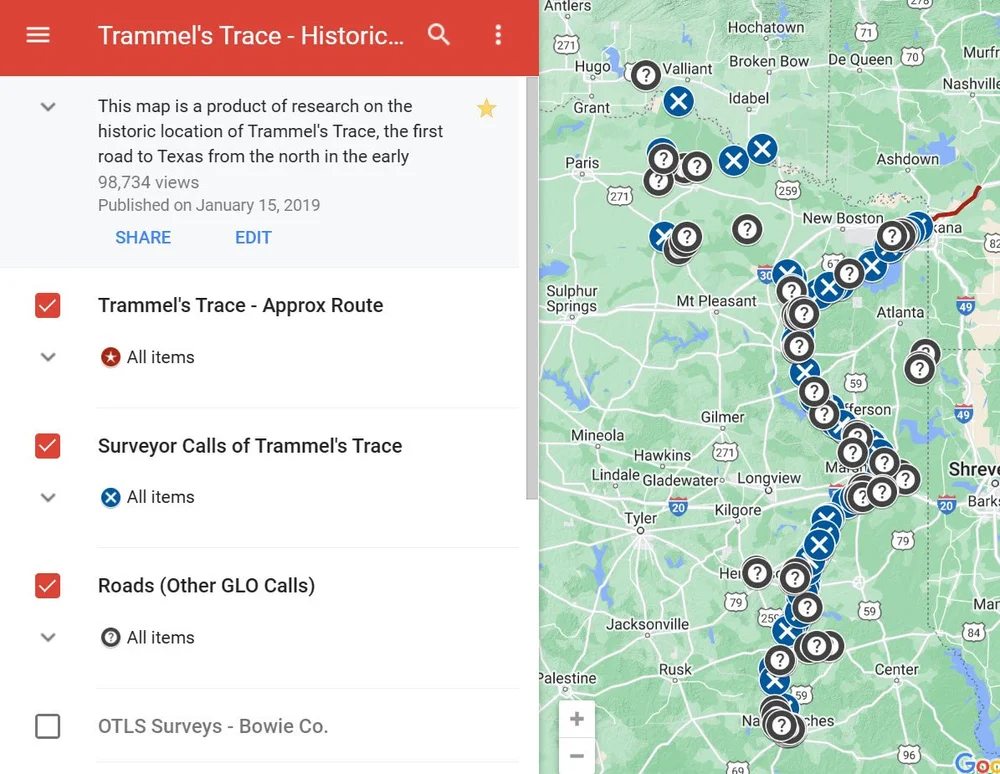
Task: Select the Roads (Other GLO Calls) layer heading
Action: click(206, 585)
